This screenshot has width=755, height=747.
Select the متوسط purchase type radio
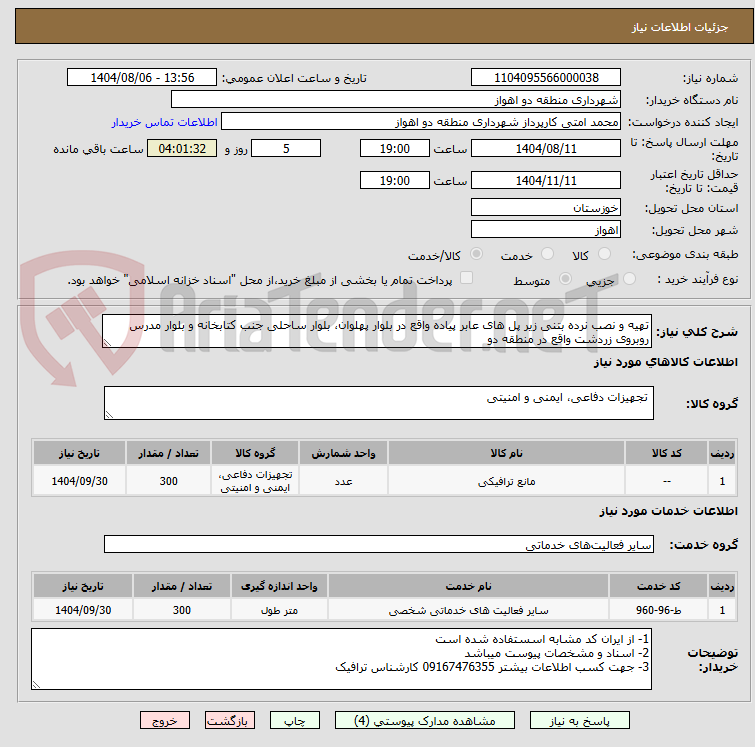point(565,279)
